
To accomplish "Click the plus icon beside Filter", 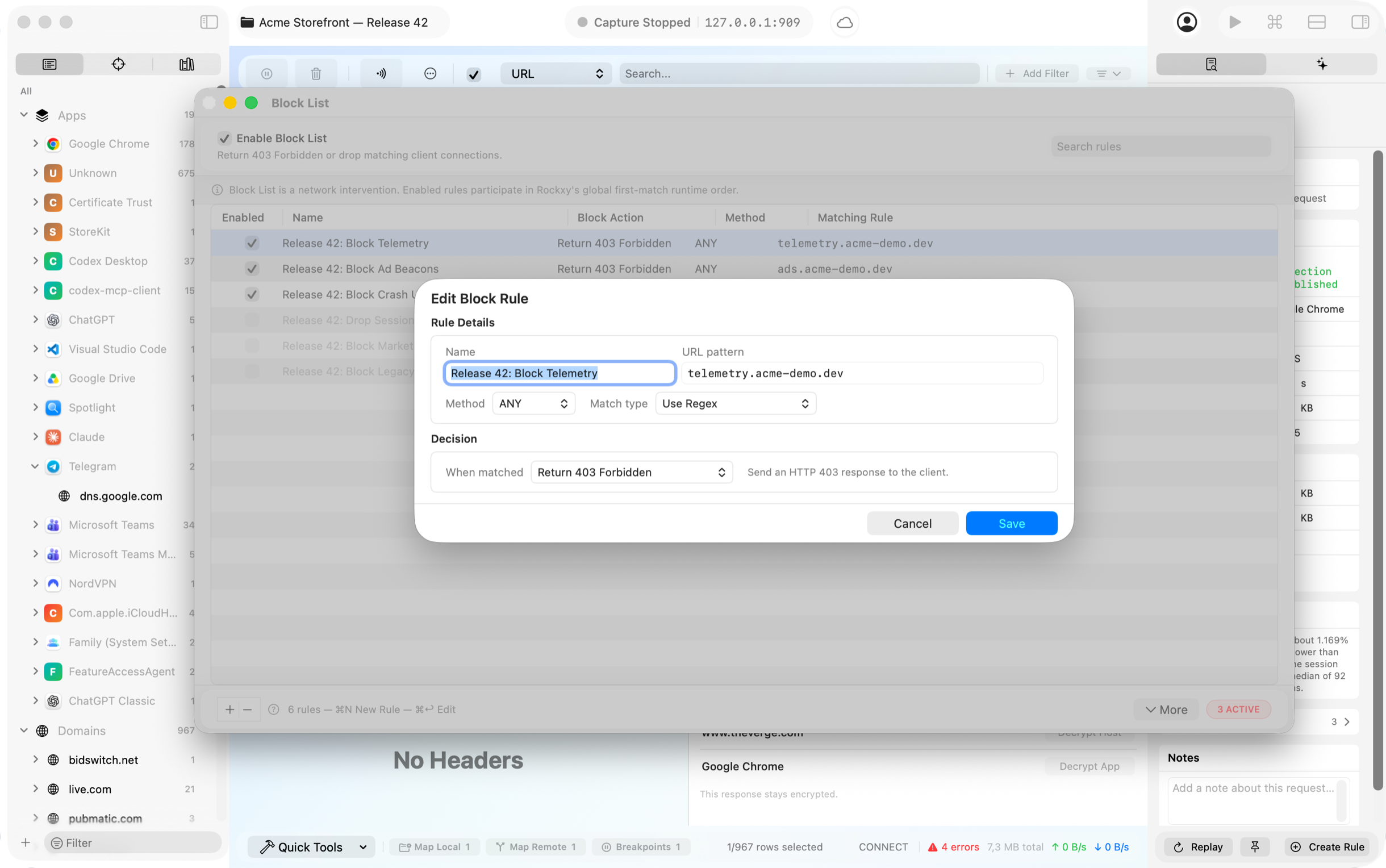I will pos(25,842).
